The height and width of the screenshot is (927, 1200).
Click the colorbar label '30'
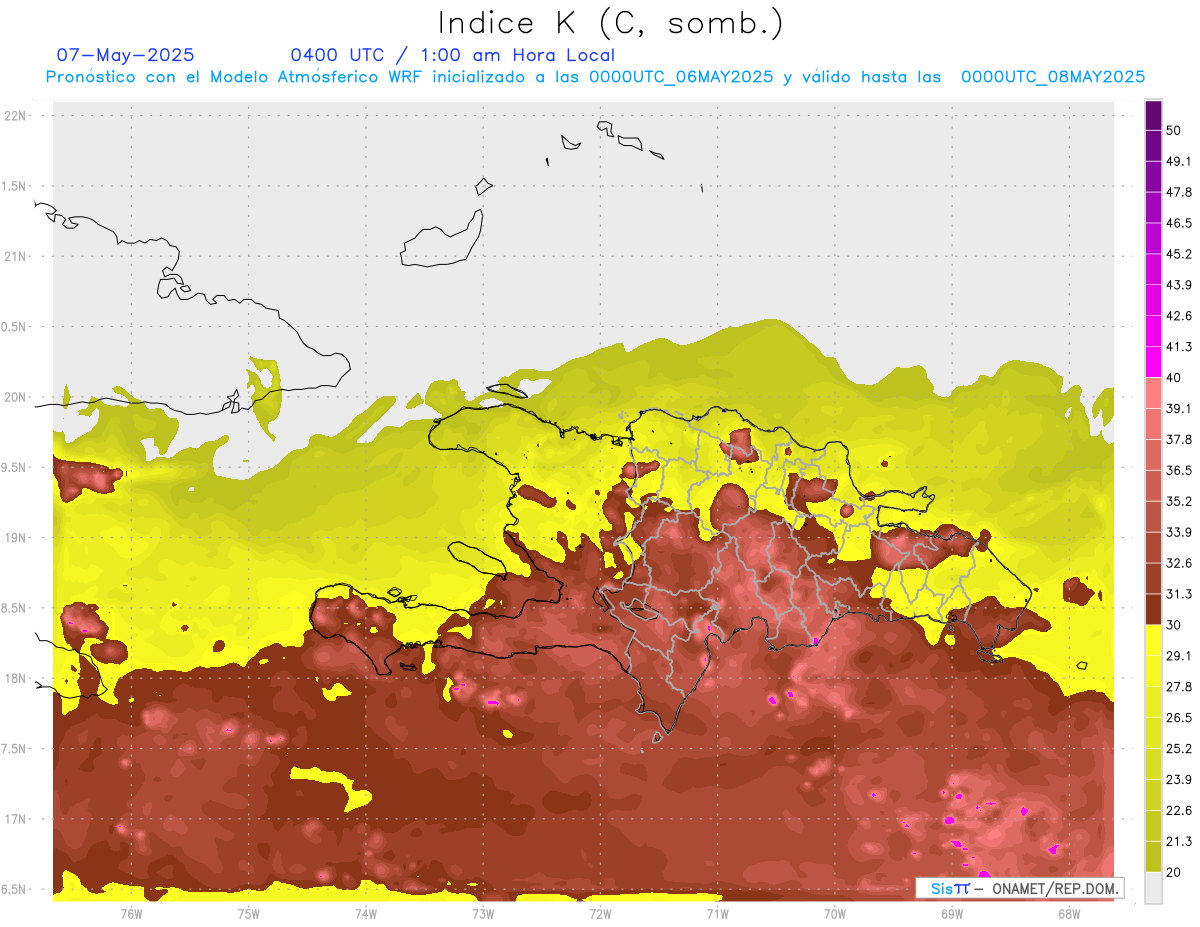1174,625
